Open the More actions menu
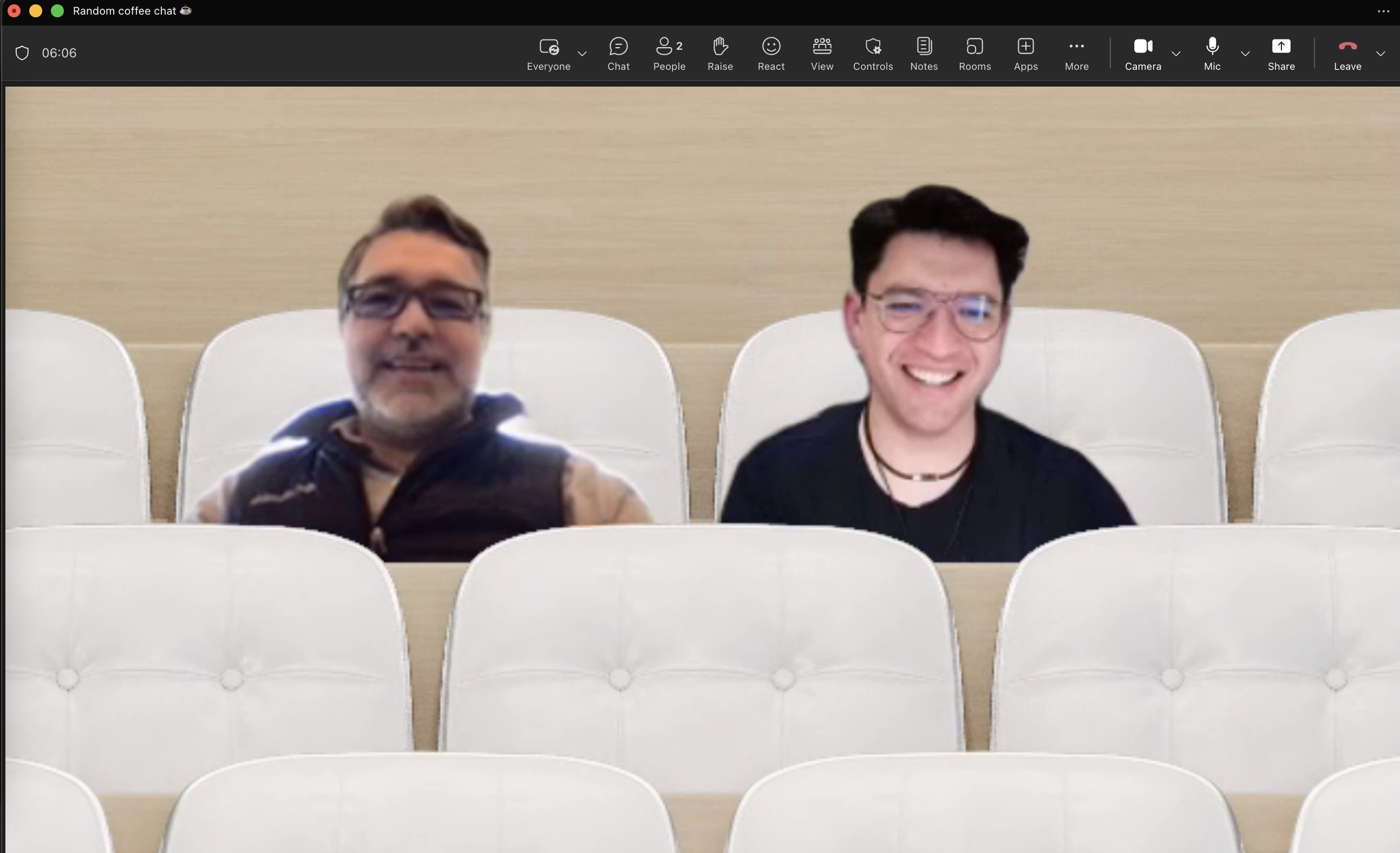This screenshot has width=1400, height=853. point(1076,54)
